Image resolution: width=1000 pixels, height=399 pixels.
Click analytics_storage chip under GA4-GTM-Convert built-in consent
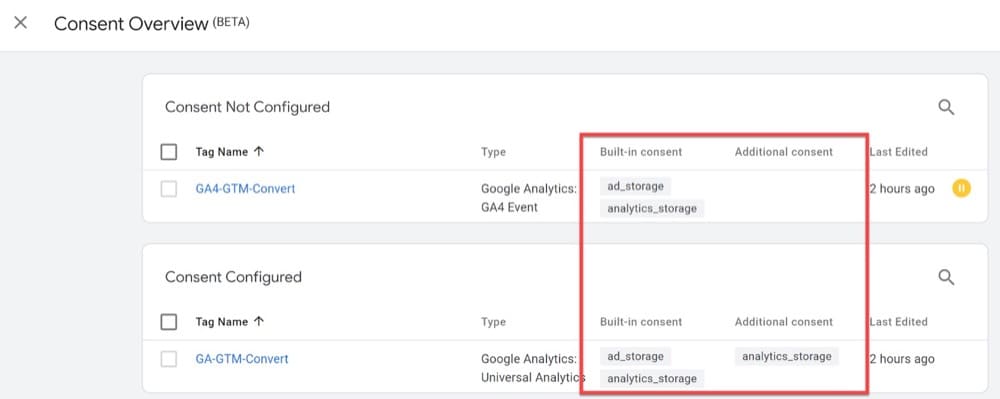[652, 208]
